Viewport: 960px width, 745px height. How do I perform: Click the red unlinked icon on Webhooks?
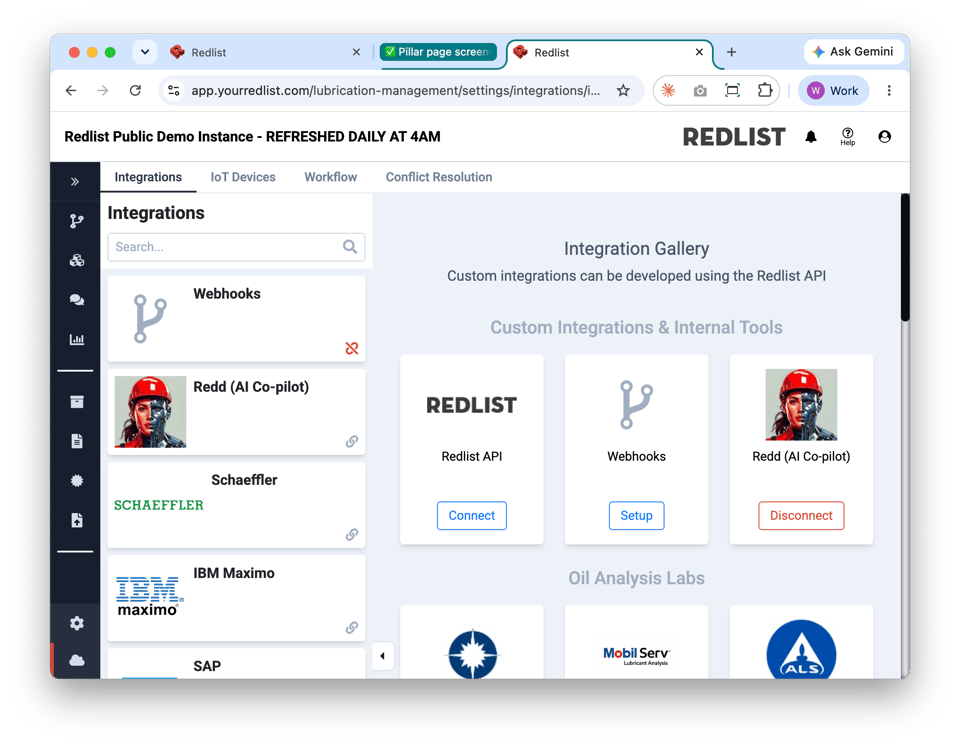[x=351, y=348]
